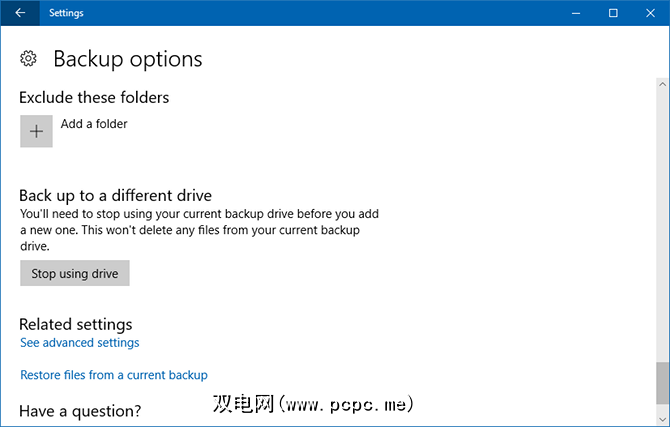670x427 pixels.
Task: Click the 'Backup options' page heading
Action: click(x=127, y=59)
